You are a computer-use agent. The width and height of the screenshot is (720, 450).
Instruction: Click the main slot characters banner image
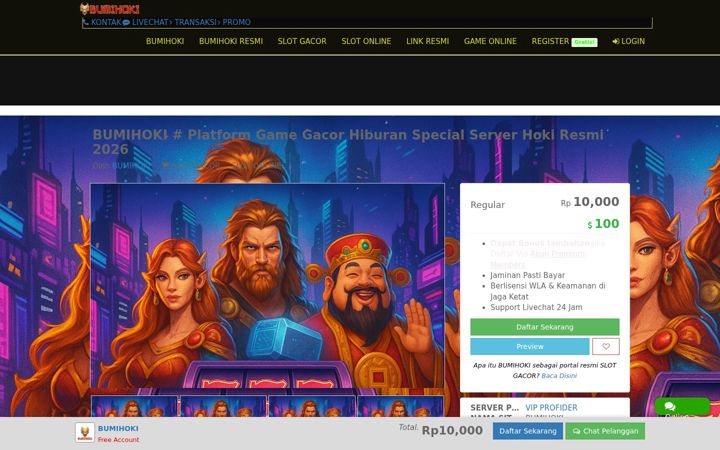click(268, 286)
